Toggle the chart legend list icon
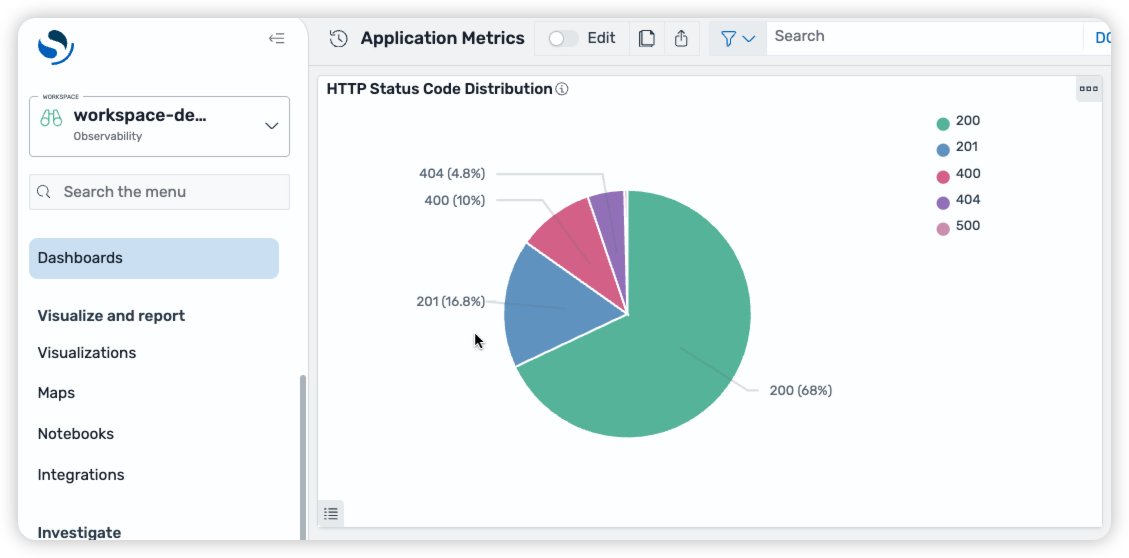 pos(331,513)
